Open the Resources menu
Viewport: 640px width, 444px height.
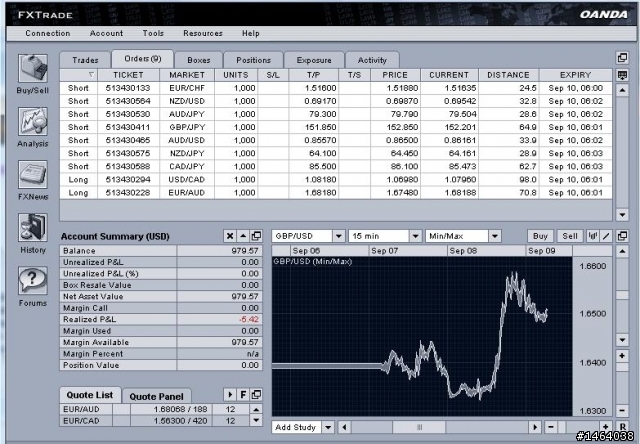pyautogui.click(x=203, y=33)
